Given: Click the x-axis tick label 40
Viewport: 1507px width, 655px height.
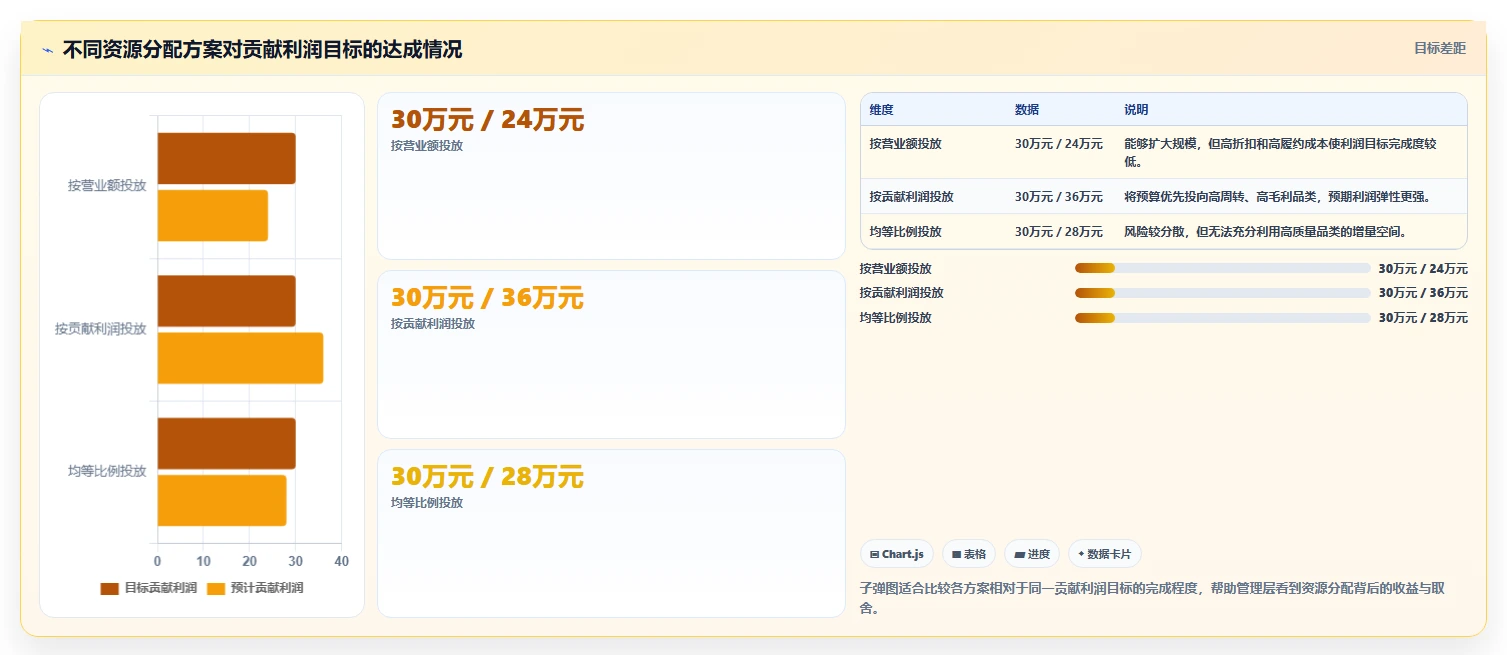Looking at the screenshot, I should [341, 561].
